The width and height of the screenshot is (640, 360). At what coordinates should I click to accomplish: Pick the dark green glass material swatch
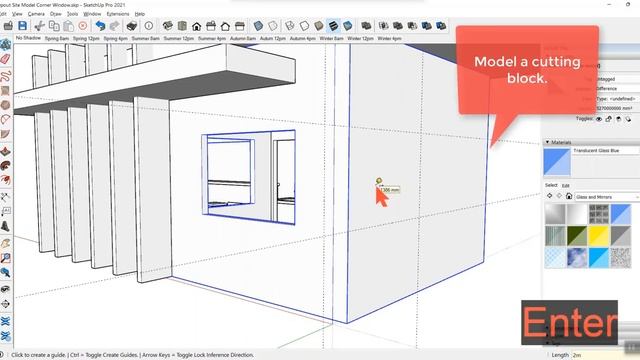pyautogui.click(x=577, y=236)
